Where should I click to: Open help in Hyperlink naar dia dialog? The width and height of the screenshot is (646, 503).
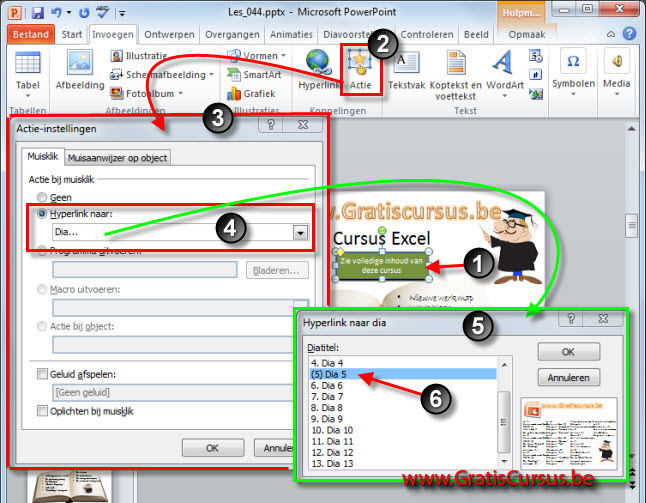[571, 318]
